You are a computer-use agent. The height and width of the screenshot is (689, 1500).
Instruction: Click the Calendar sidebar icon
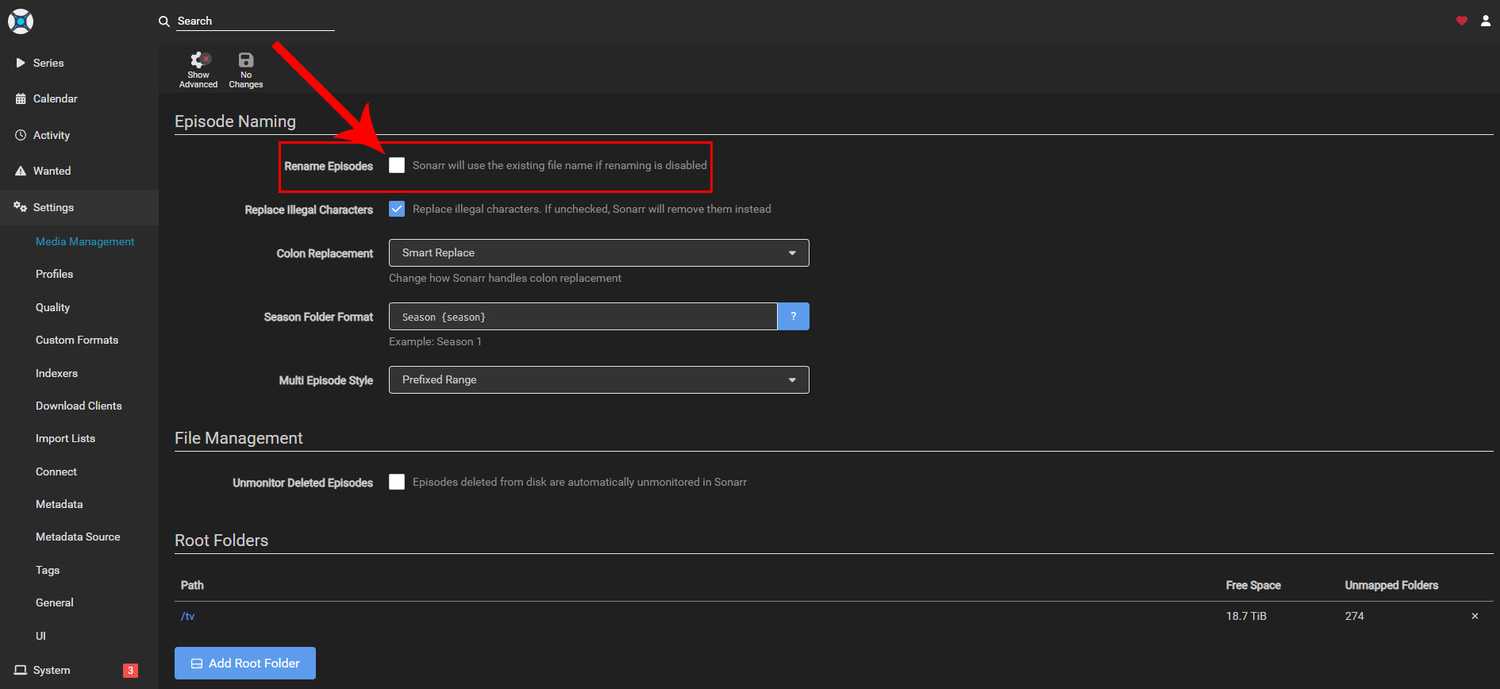point(20,99)
